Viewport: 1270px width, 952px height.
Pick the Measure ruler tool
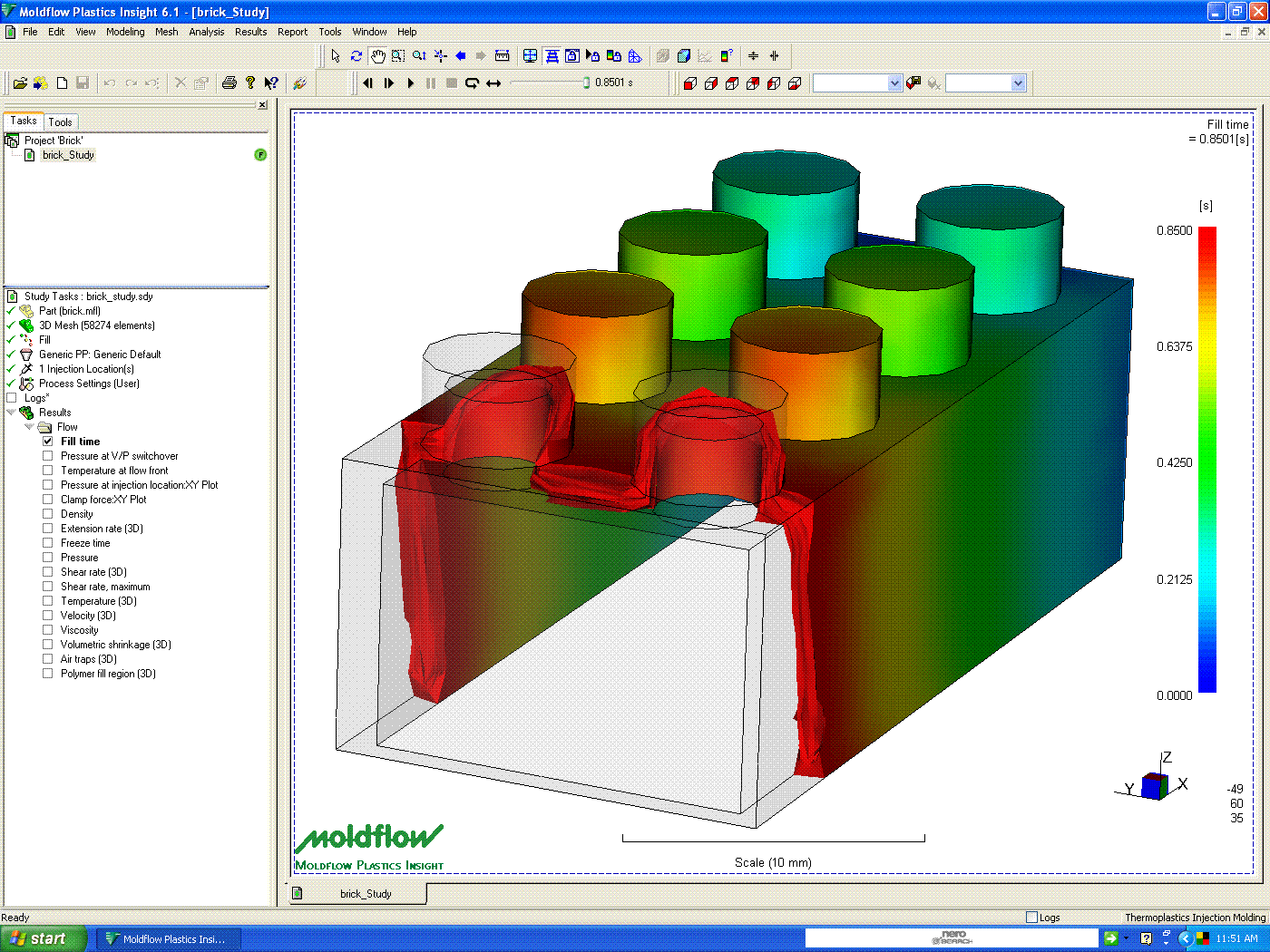click(x=503, y=56)
